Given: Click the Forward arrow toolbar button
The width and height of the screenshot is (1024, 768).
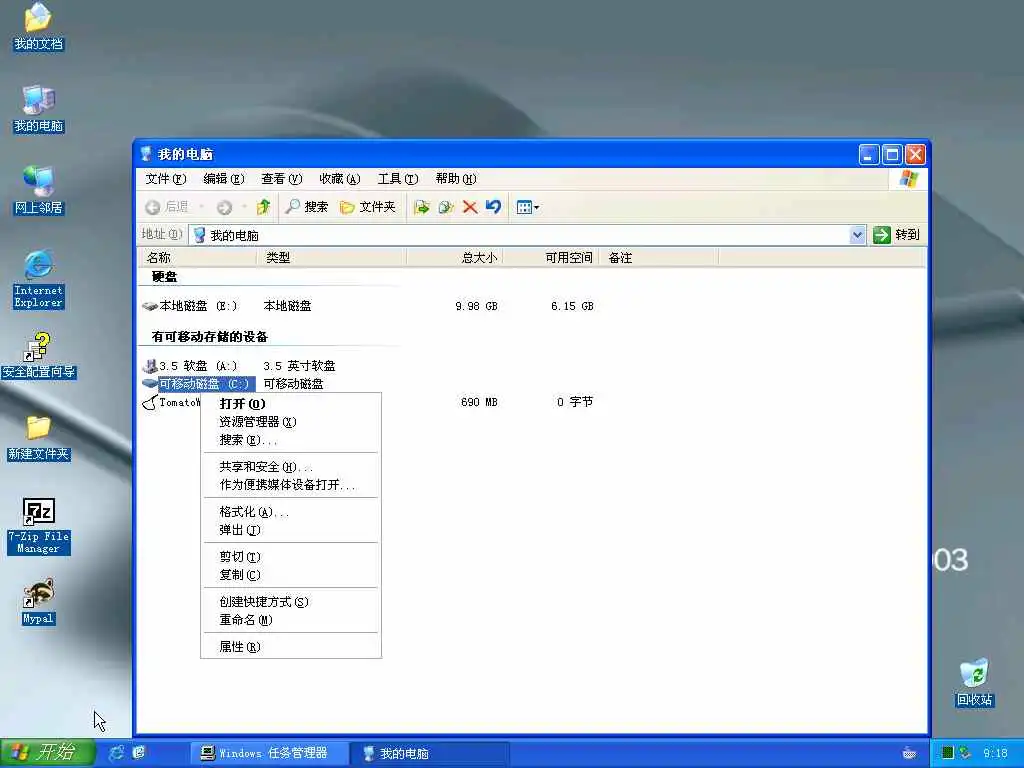Looking at the screenshot, I should pyautogui.click(x=224, y=207).
